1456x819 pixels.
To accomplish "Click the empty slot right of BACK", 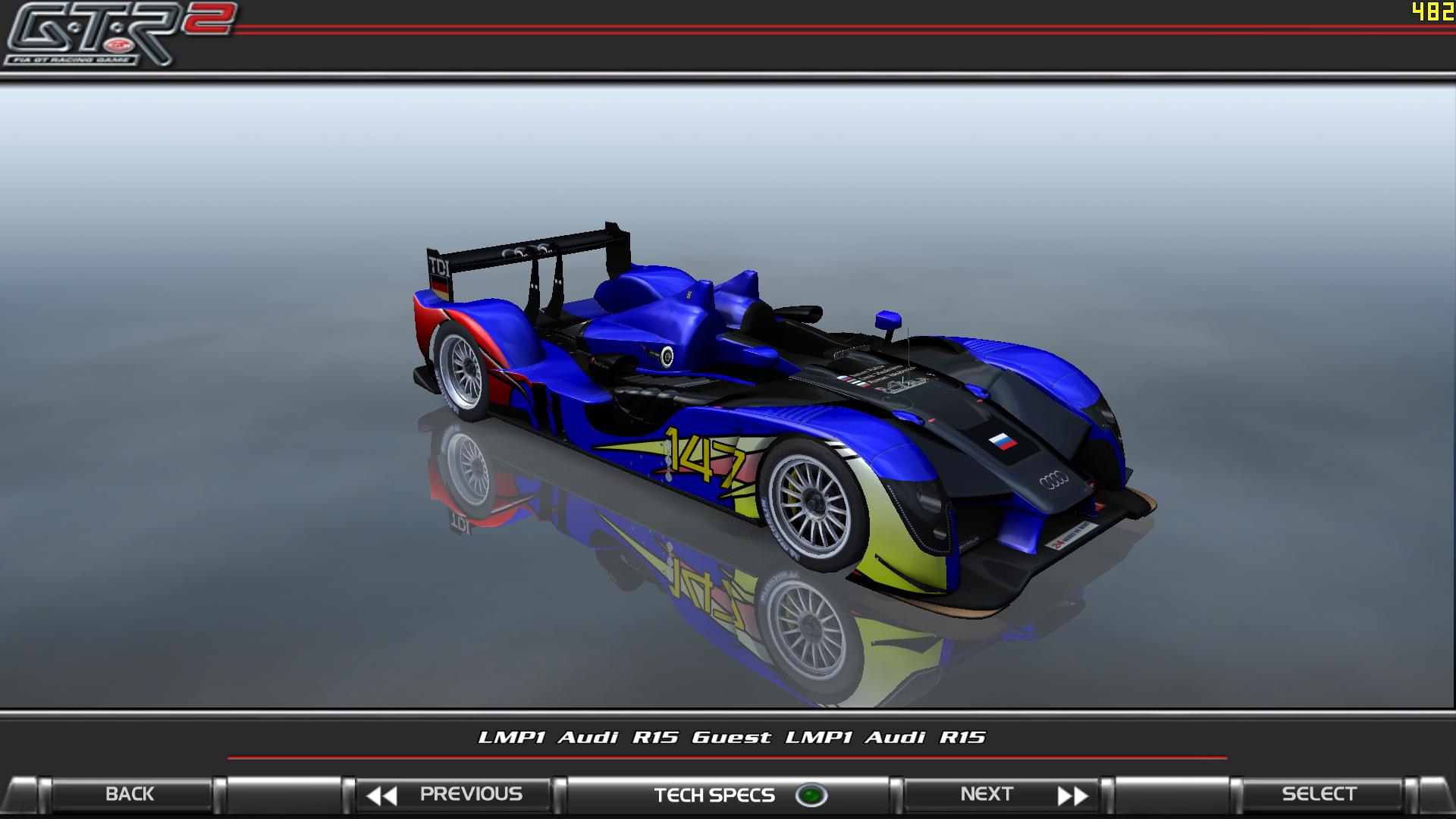I will tap(284, 794).
